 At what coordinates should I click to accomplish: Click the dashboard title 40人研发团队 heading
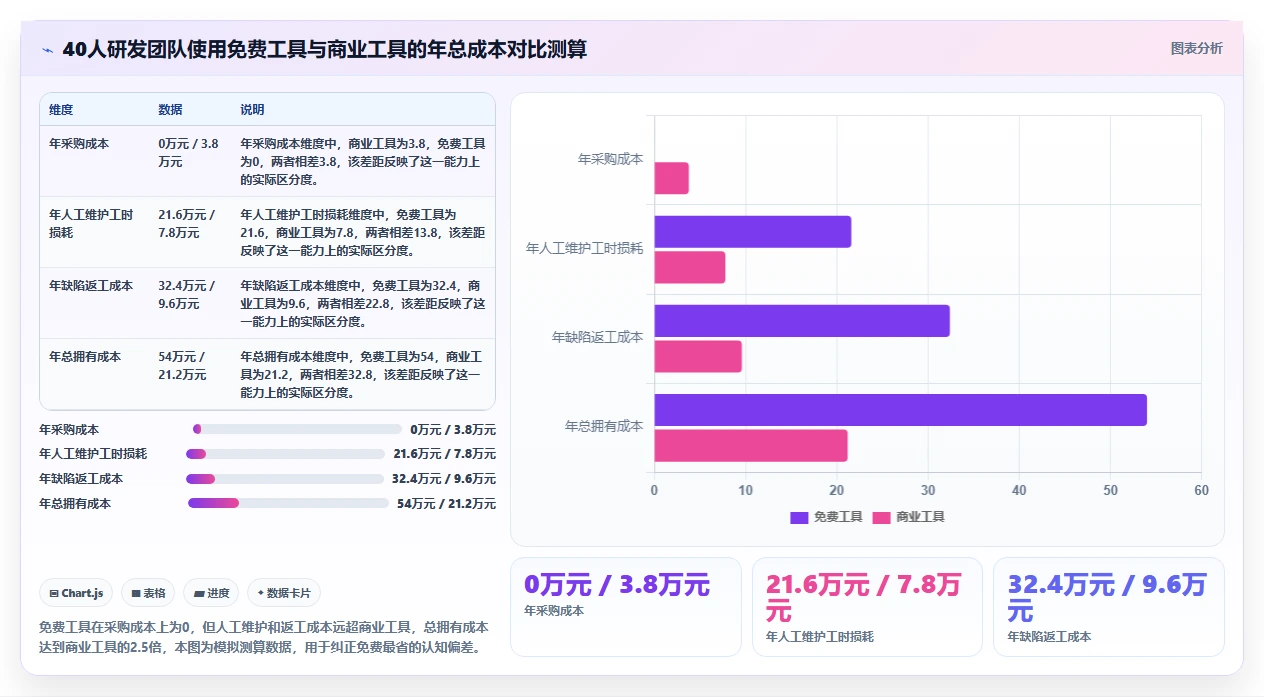click(324, 49)
